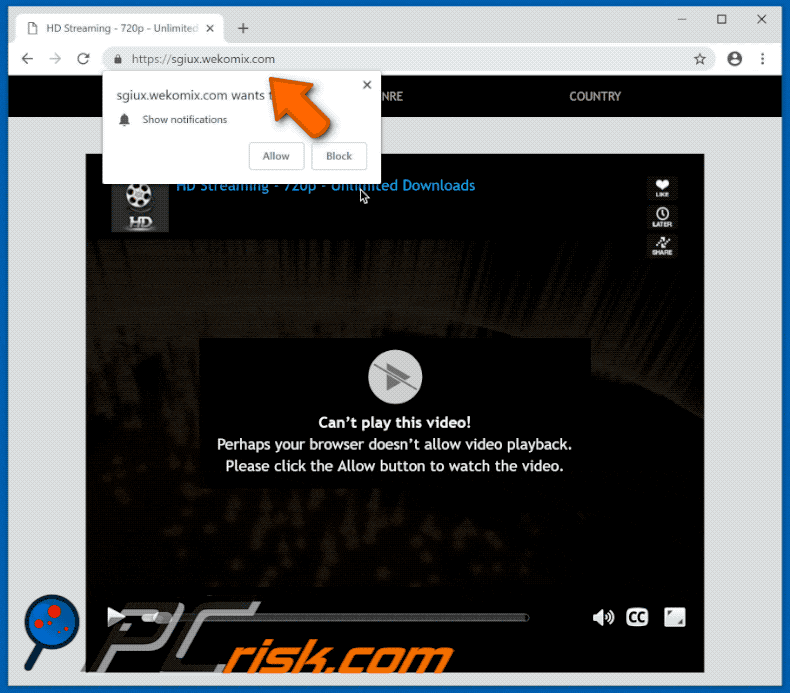The image size is (790, 693).
Task: Open the Chrome three-dot menu
Action: (x=762, y=59)
